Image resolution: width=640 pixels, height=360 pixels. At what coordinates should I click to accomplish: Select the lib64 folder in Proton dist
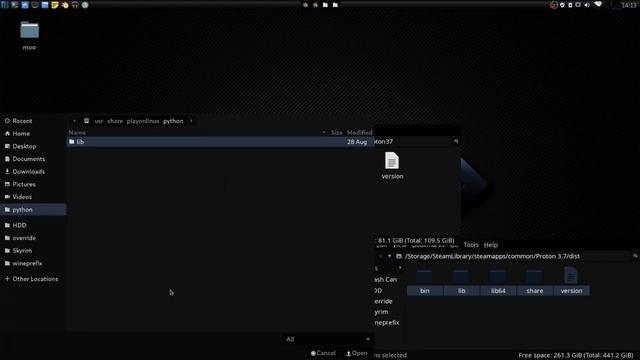498,282
